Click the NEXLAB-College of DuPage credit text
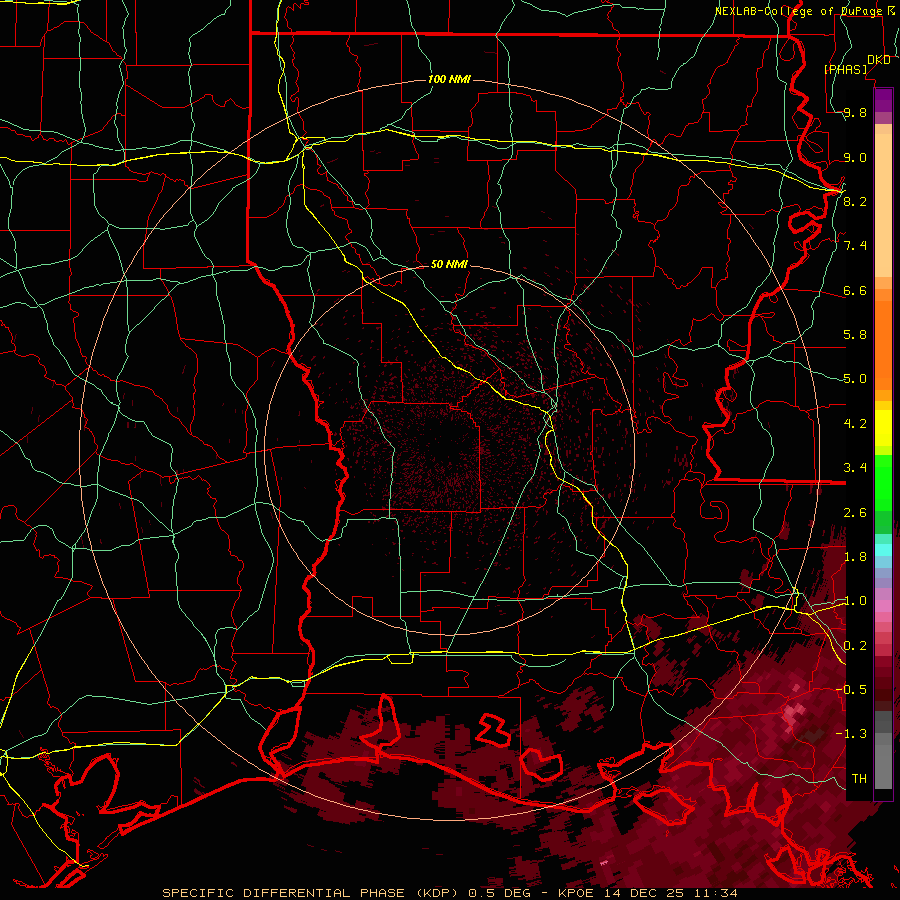The image size is (900, 900). [798, 11]
